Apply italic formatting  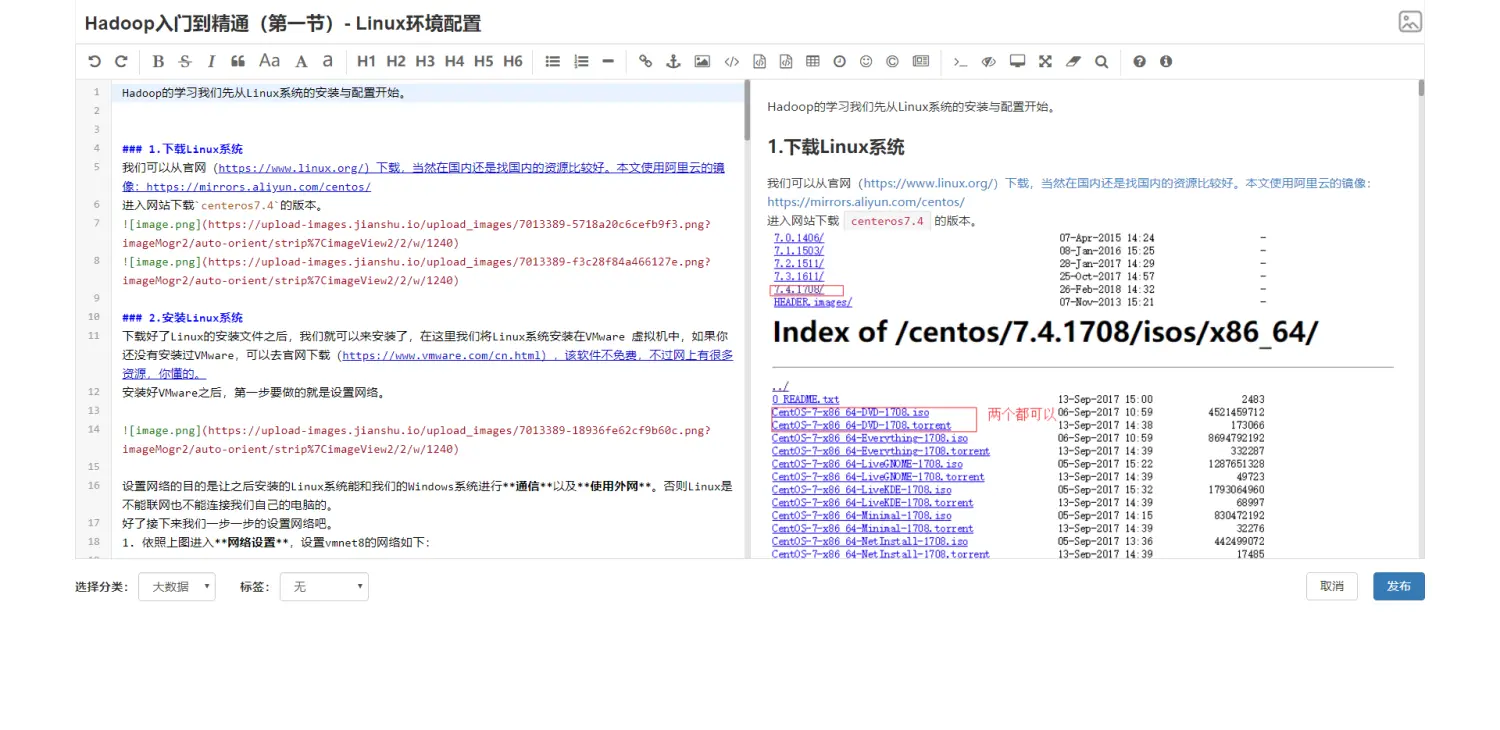point(211,61)
